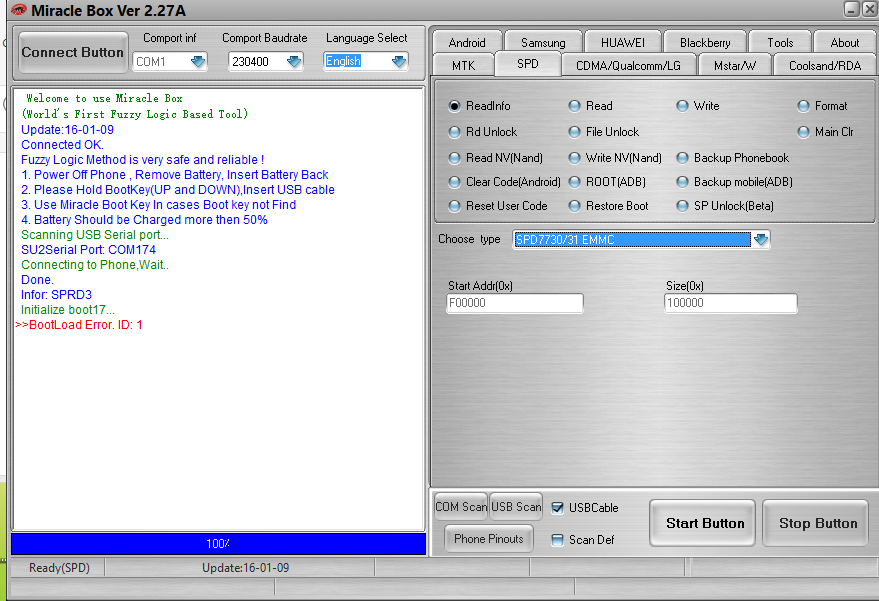Select the Write radio option

coord(682,106)
